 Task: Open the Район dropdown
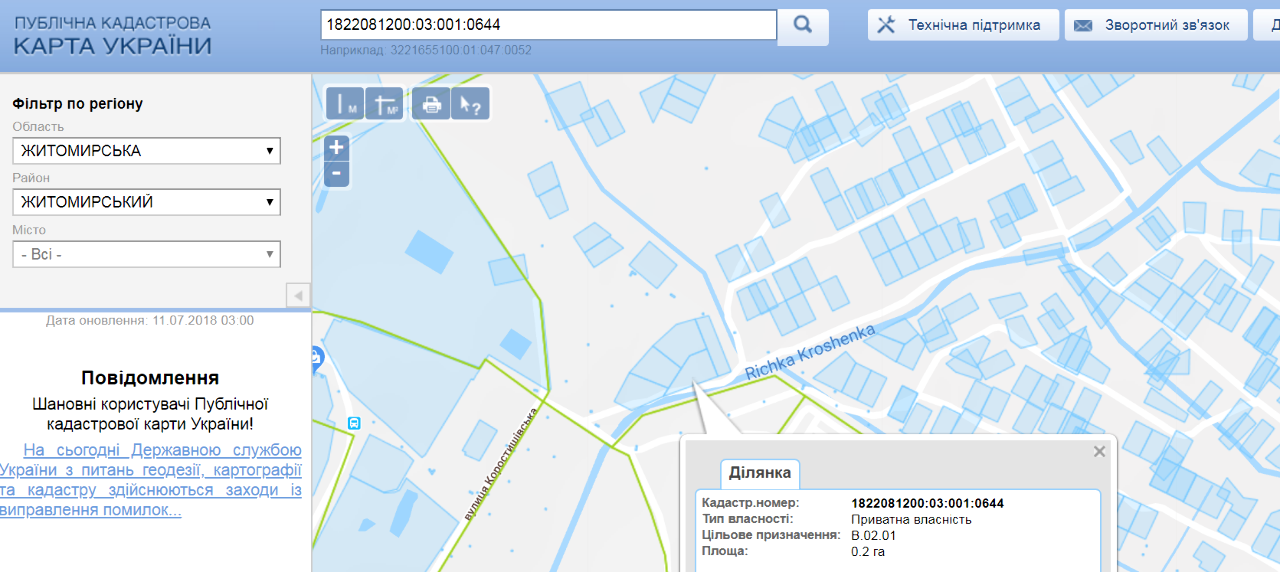pos(147,202)
